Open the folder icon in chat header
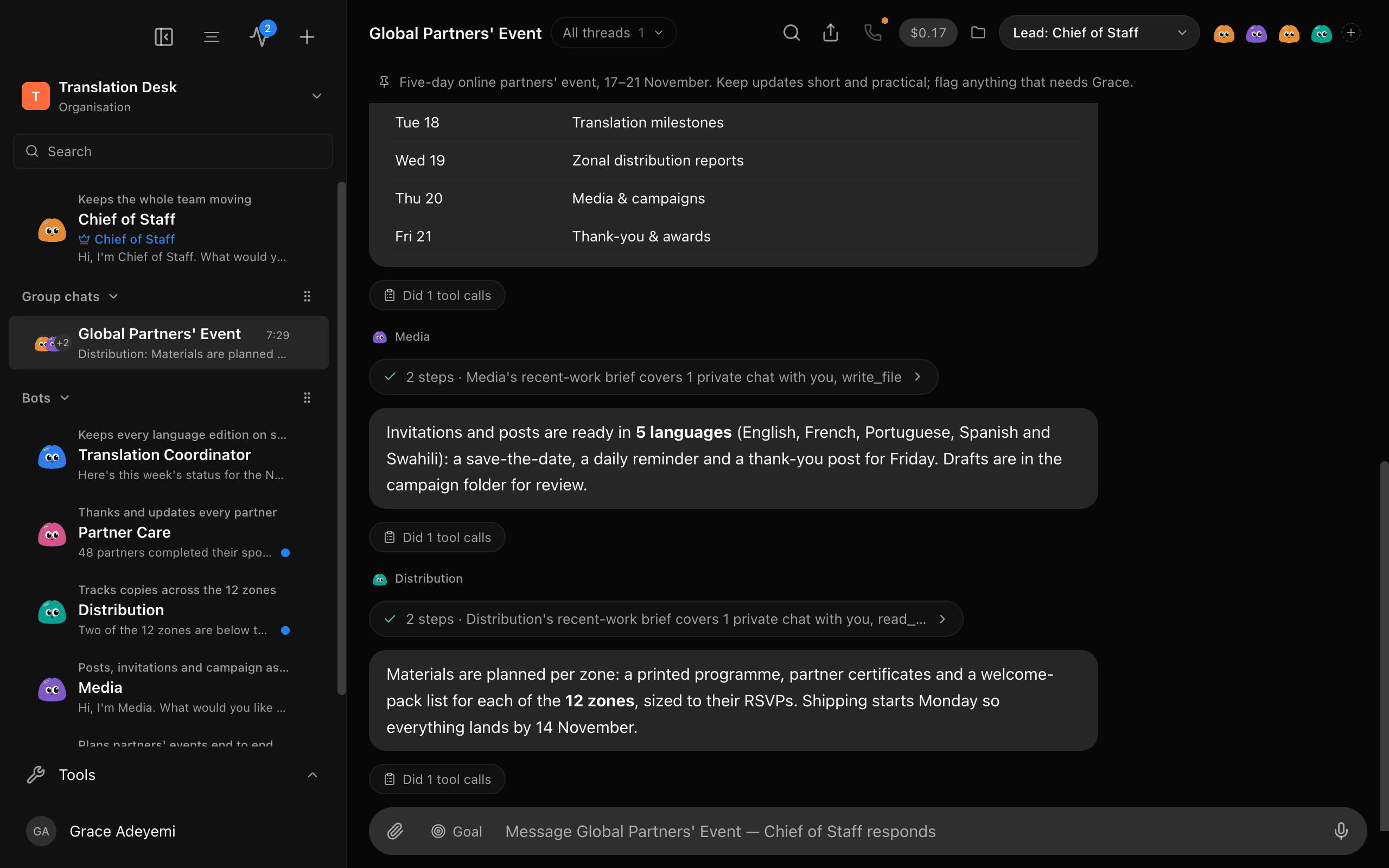 (978, 33)
